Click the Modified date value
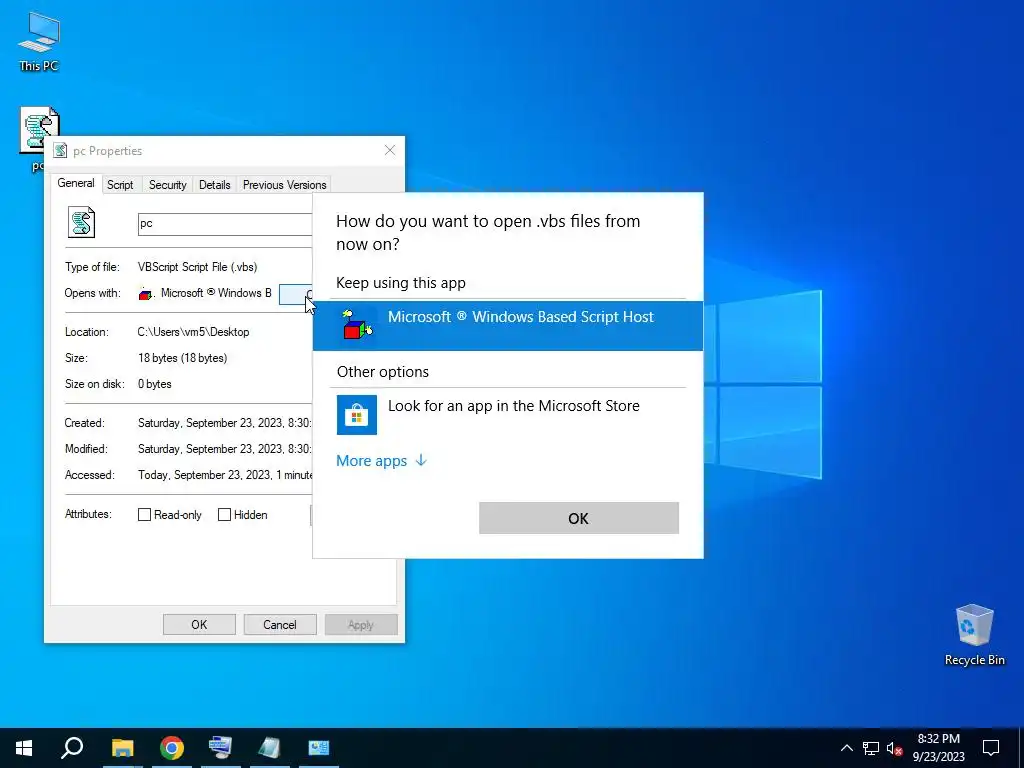Screen dimensions: 1024x768 tap(225, 449)
